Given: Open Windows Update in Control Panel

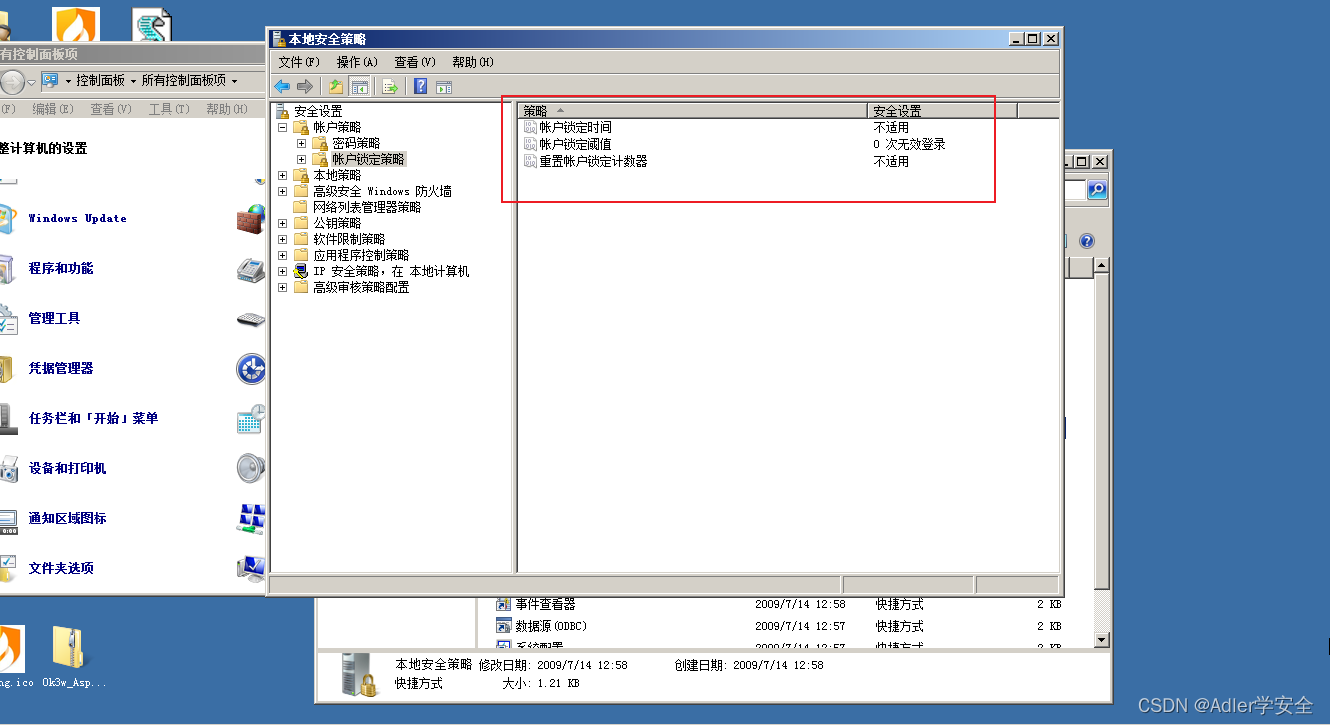Looking at the screenshot, I should tap(78, 218).
